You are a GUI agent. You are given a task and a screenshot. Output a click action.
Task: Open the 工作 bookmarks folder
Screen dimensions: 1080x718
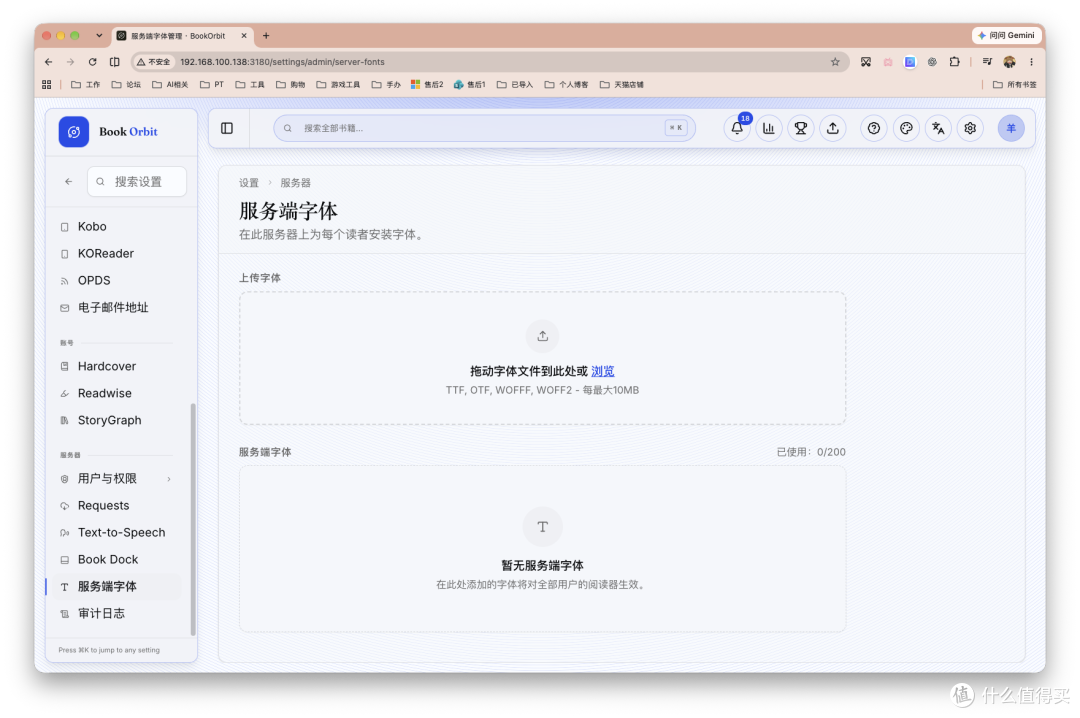coord(85,85)
